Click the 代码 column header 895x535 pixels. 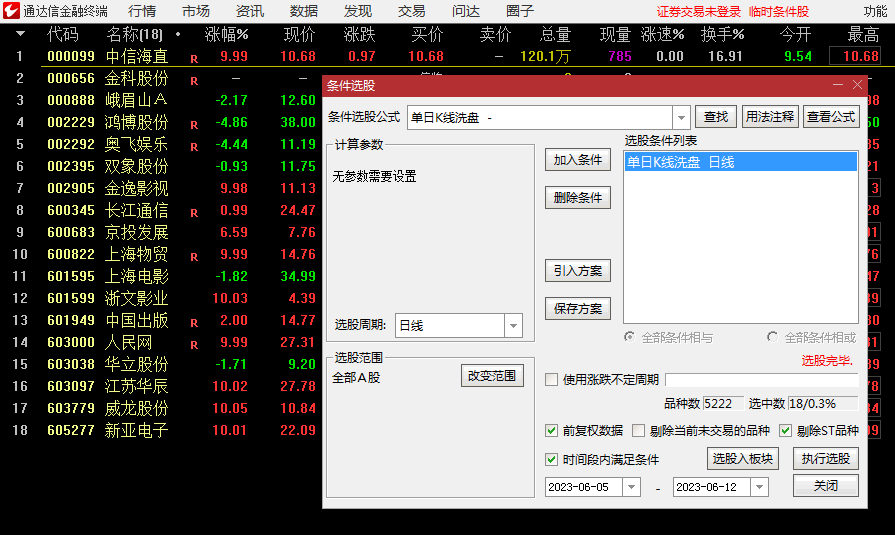(x=63, y=35)
